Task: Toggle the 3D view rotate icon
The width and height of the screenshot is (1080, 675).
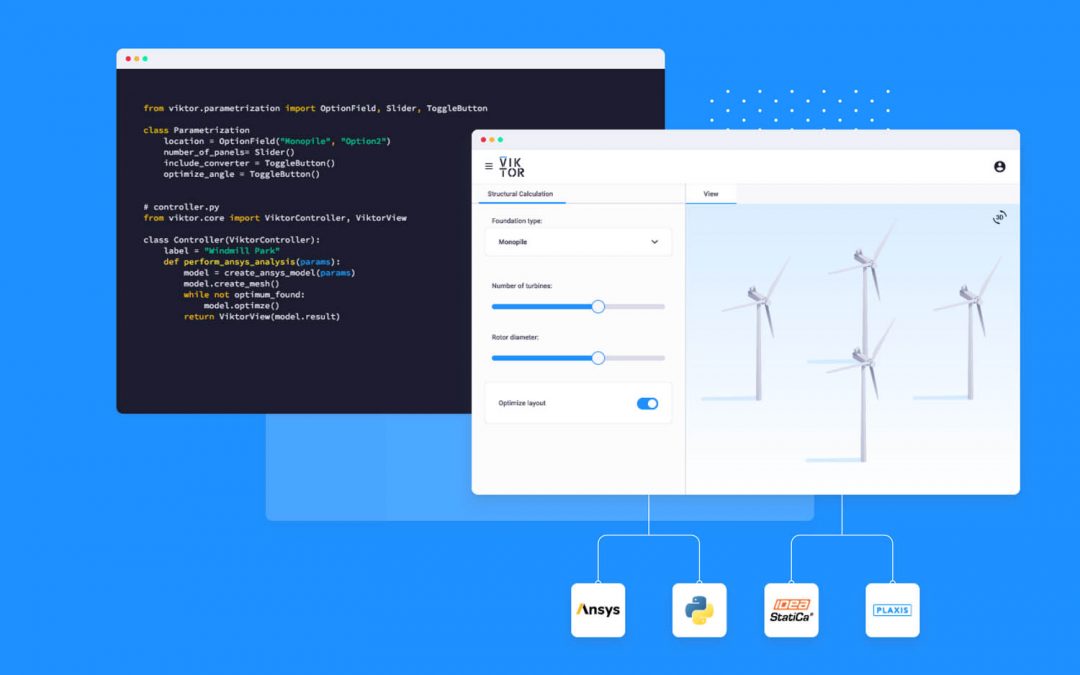Action: pos(999,217)
